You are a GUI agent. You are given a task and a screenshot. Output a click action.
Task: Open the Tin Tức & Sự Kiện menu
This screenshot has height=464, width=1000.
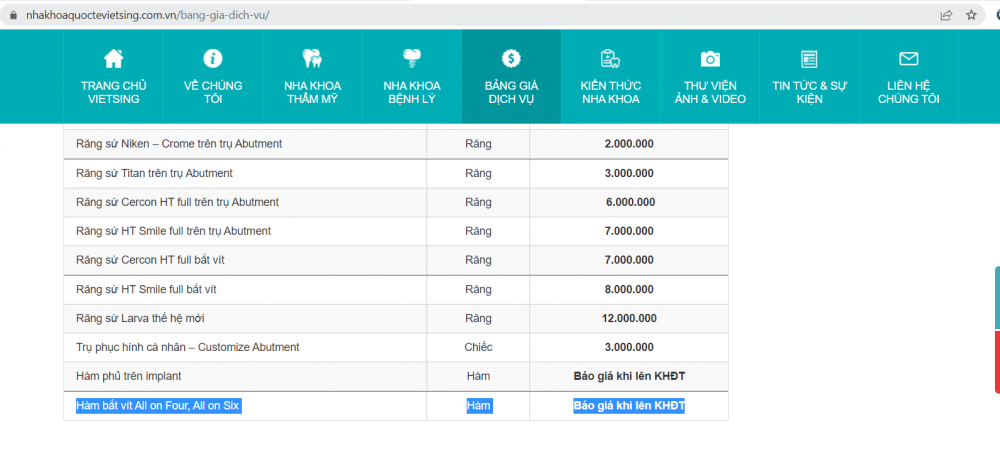pyautogui.click(x=809, y=92)
